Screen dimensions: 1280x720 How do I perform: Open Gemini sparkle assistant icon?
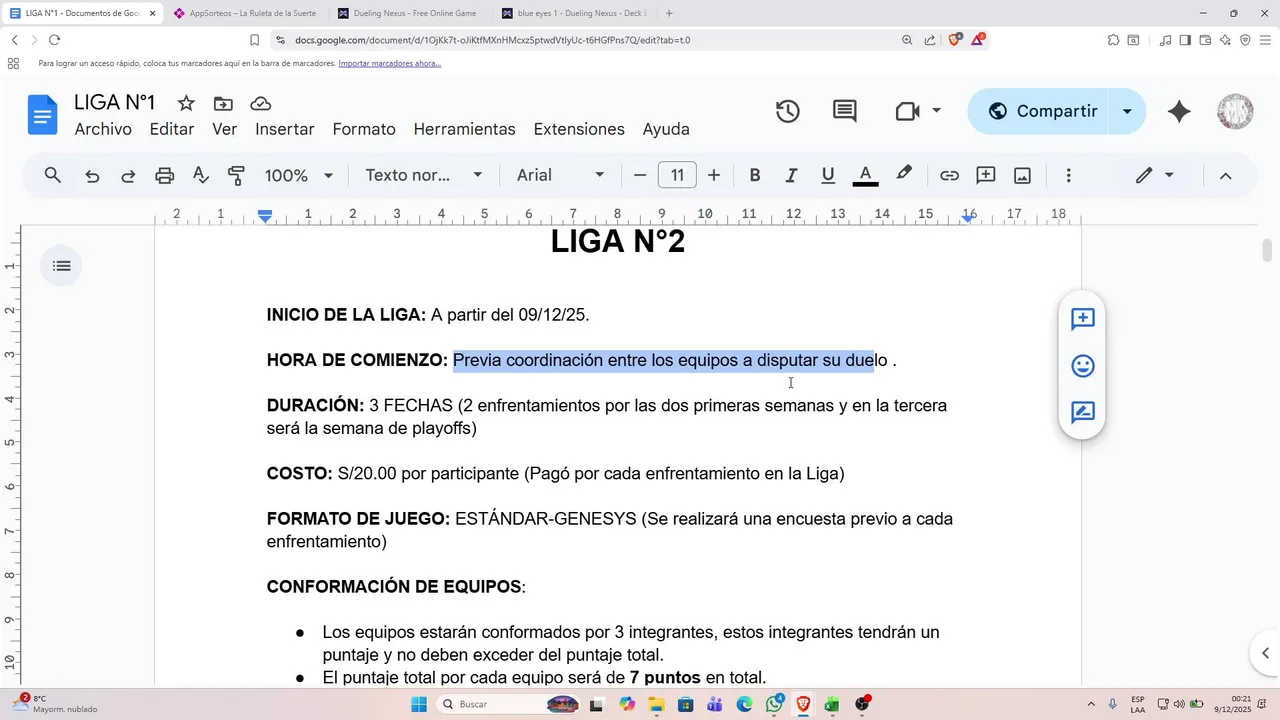click(1179, 111)
